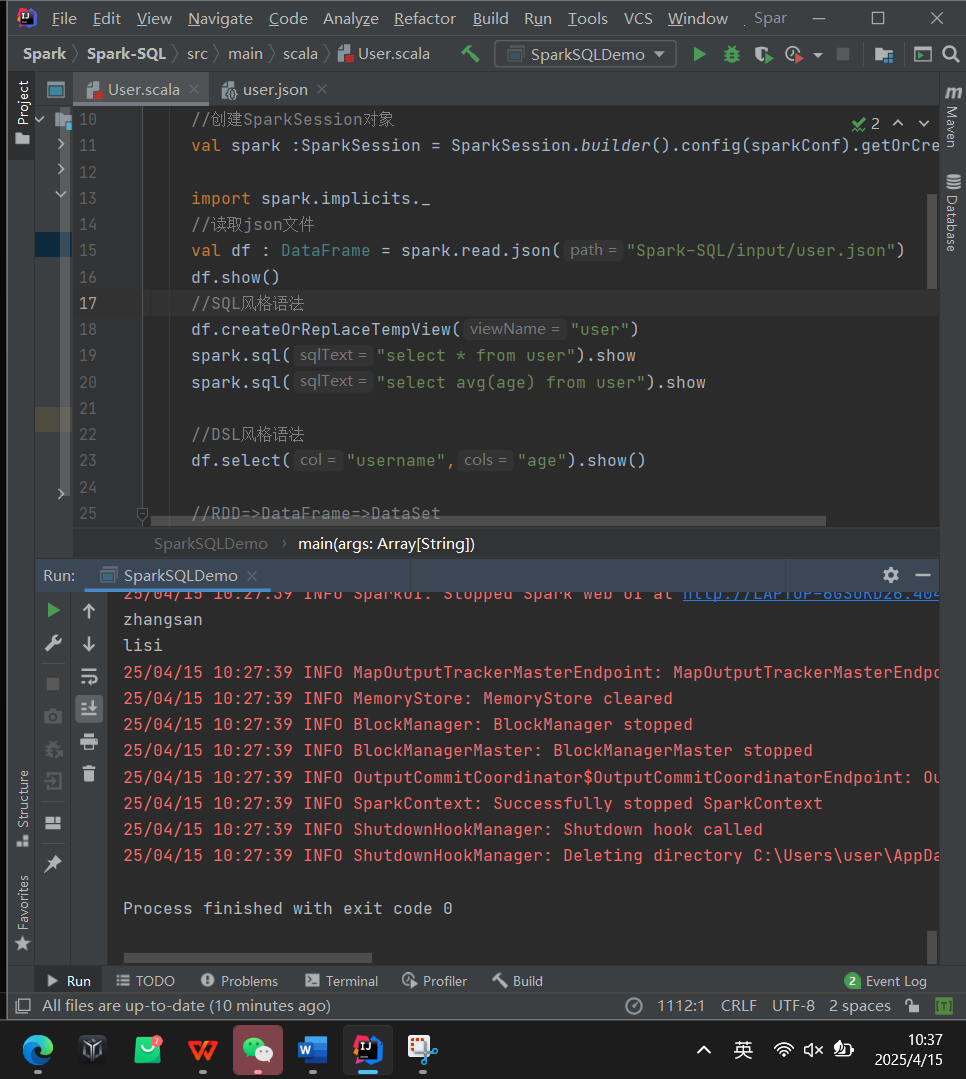Open Word from the taskbar
Image resolution: width=966 pixels, height=1079 pixels.
pyautogui.click(x=312, y=1049)
